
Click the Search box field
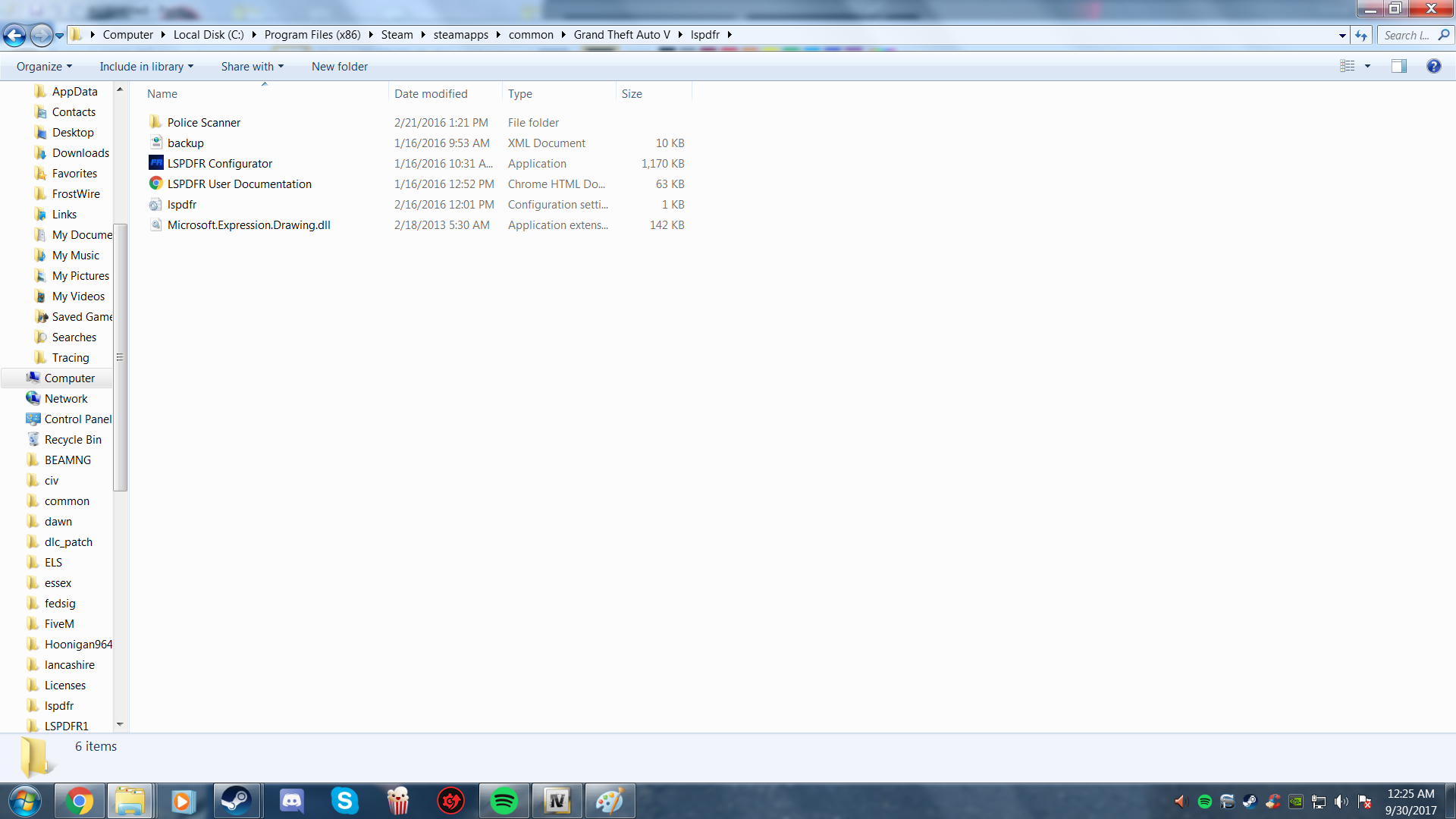tap(1407, 35)
